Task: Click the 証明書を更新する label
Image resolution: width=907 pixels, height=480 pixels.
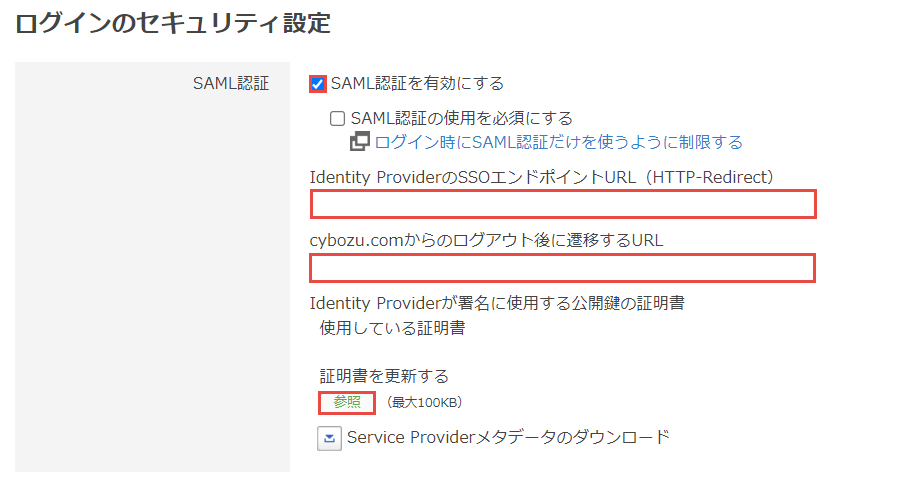Action: [x=384, y=376]
